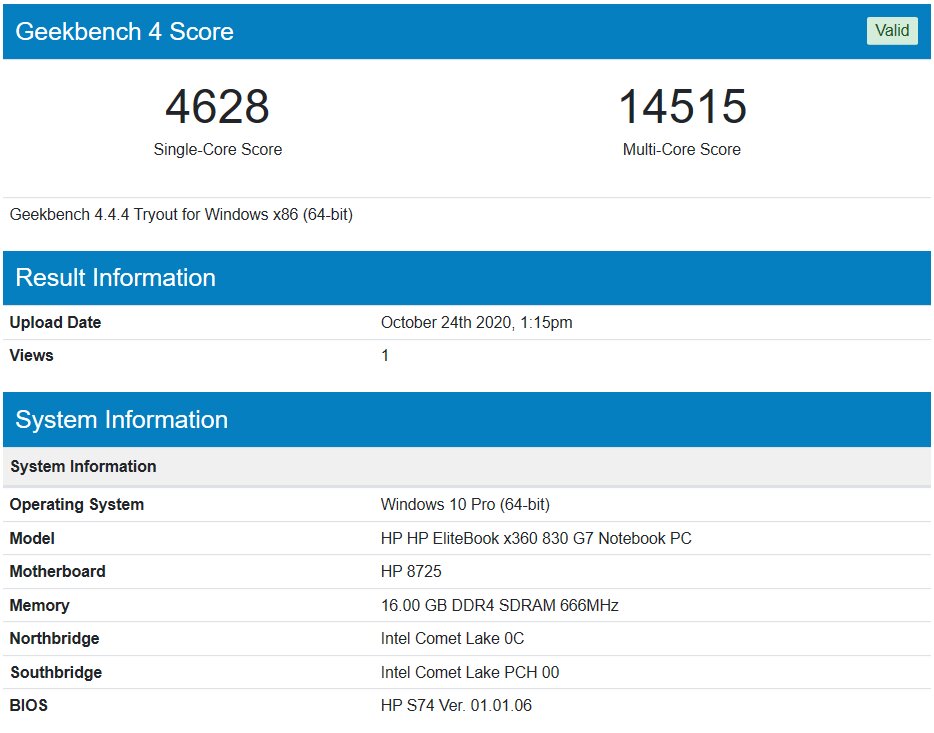Click the Northbridge value Intel Comet Lake 0C
Viewport: 934px width, 733px height.
click(452, 639)
